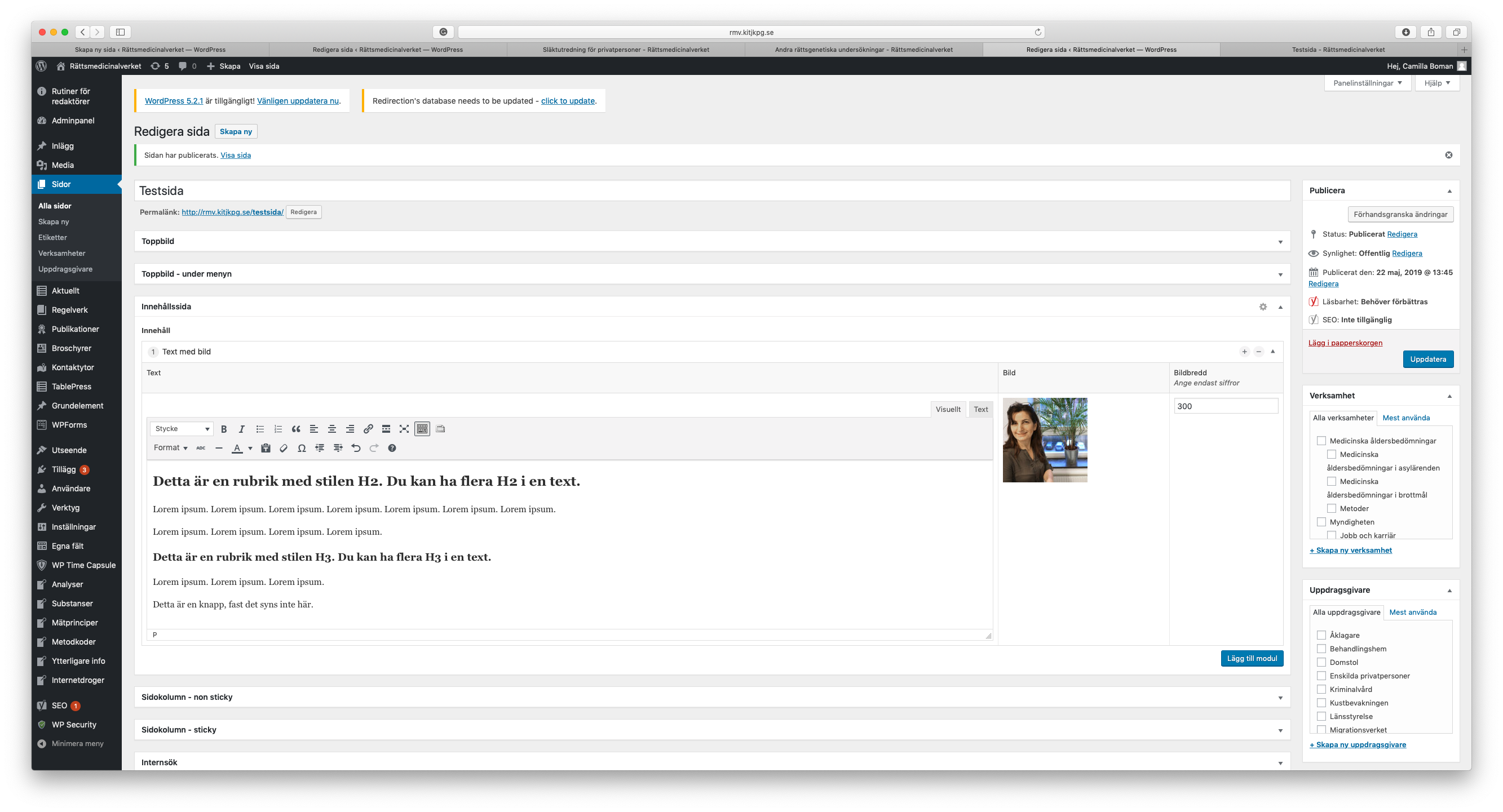Align text left in the editor
The image size is (1503, 812).
point(314,429)
